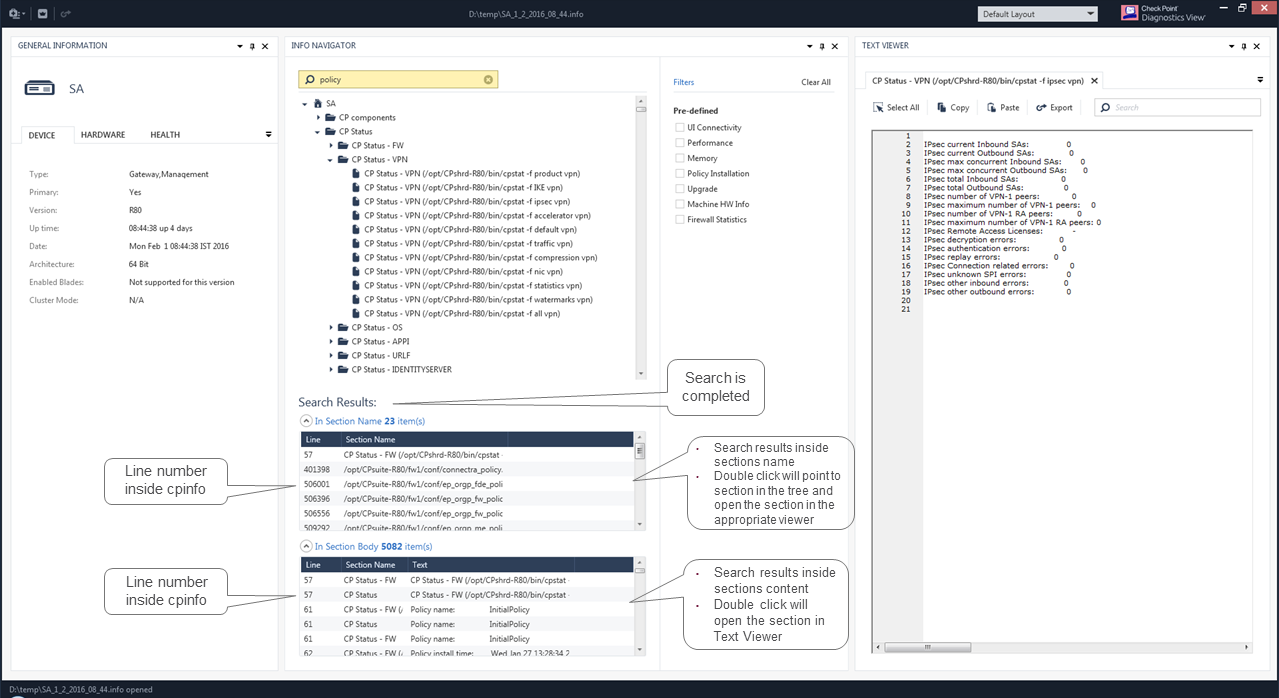Click the Text Viewer horizontal scrollbar thumb
The image size is (1279, 698).
(927, 647)
